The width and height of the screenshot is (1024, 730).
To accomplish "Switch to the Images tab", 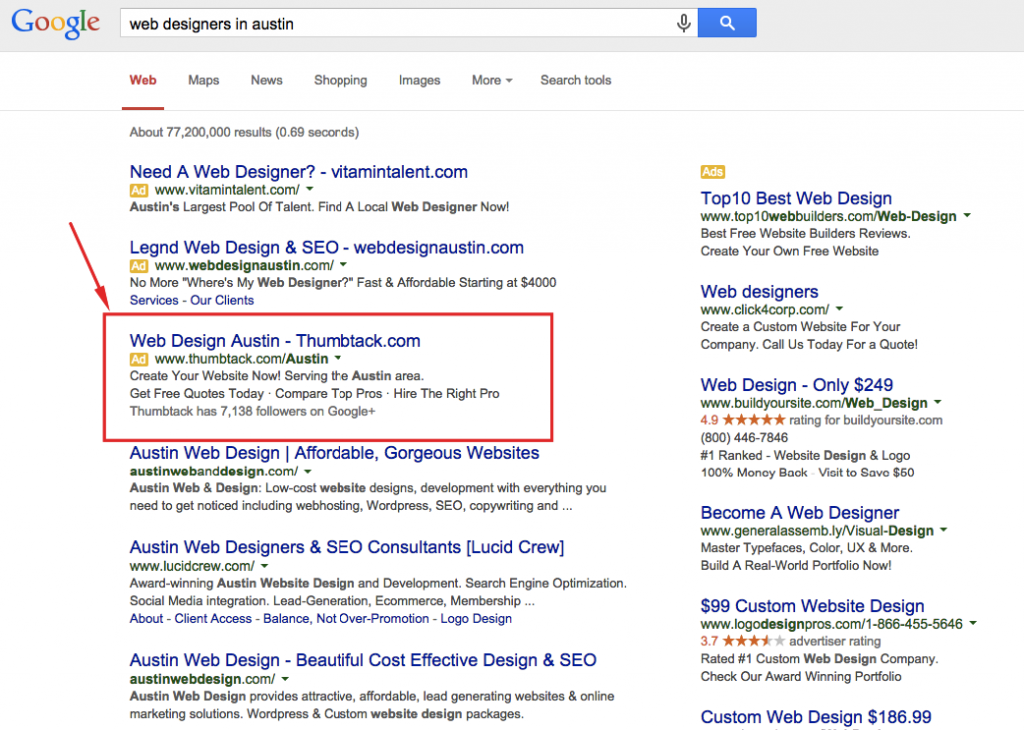I will pyautogui.click(x=419, y=80).
